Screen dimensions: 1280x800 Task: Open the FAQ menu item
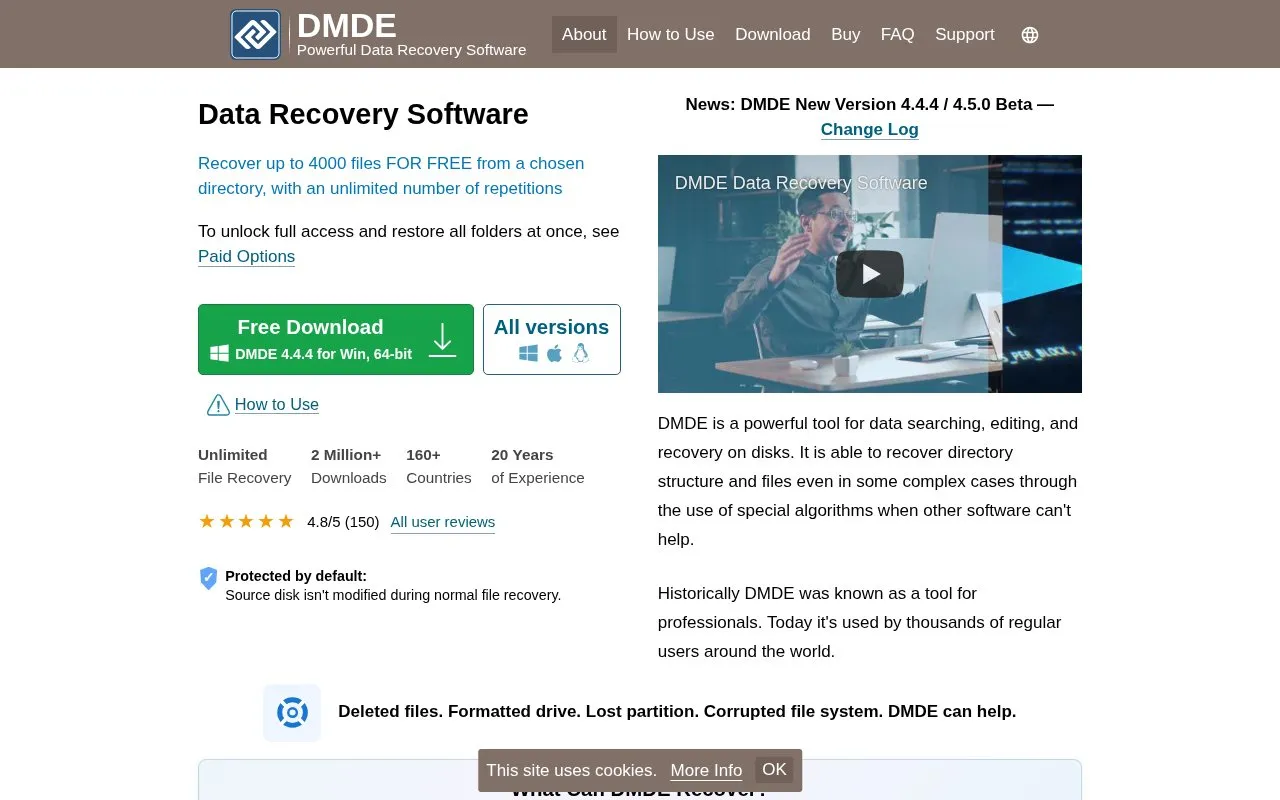[898, 35]
